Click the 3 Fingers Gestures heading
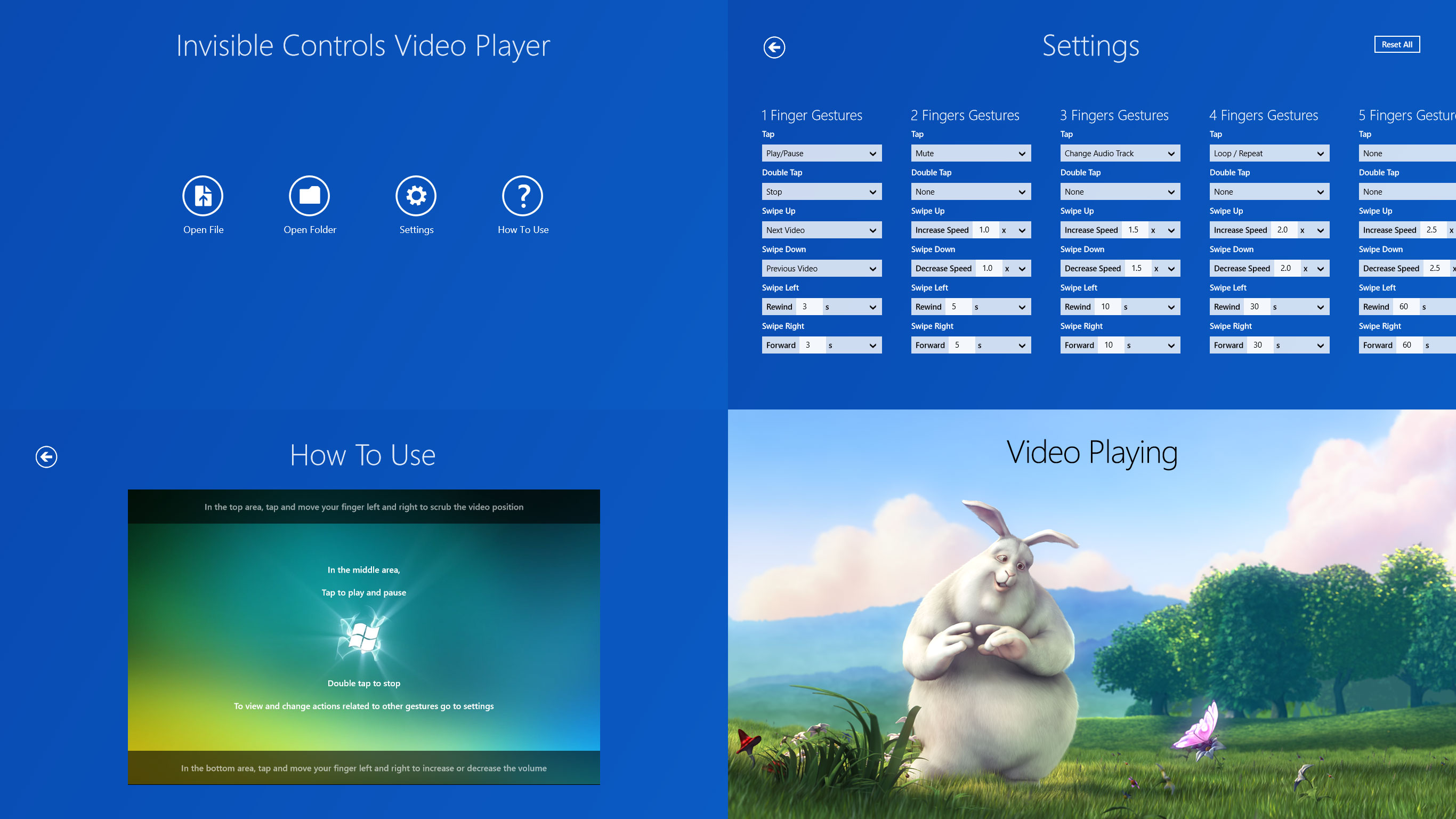This screenshot has height=819, width=1456. pos(1114,115)
